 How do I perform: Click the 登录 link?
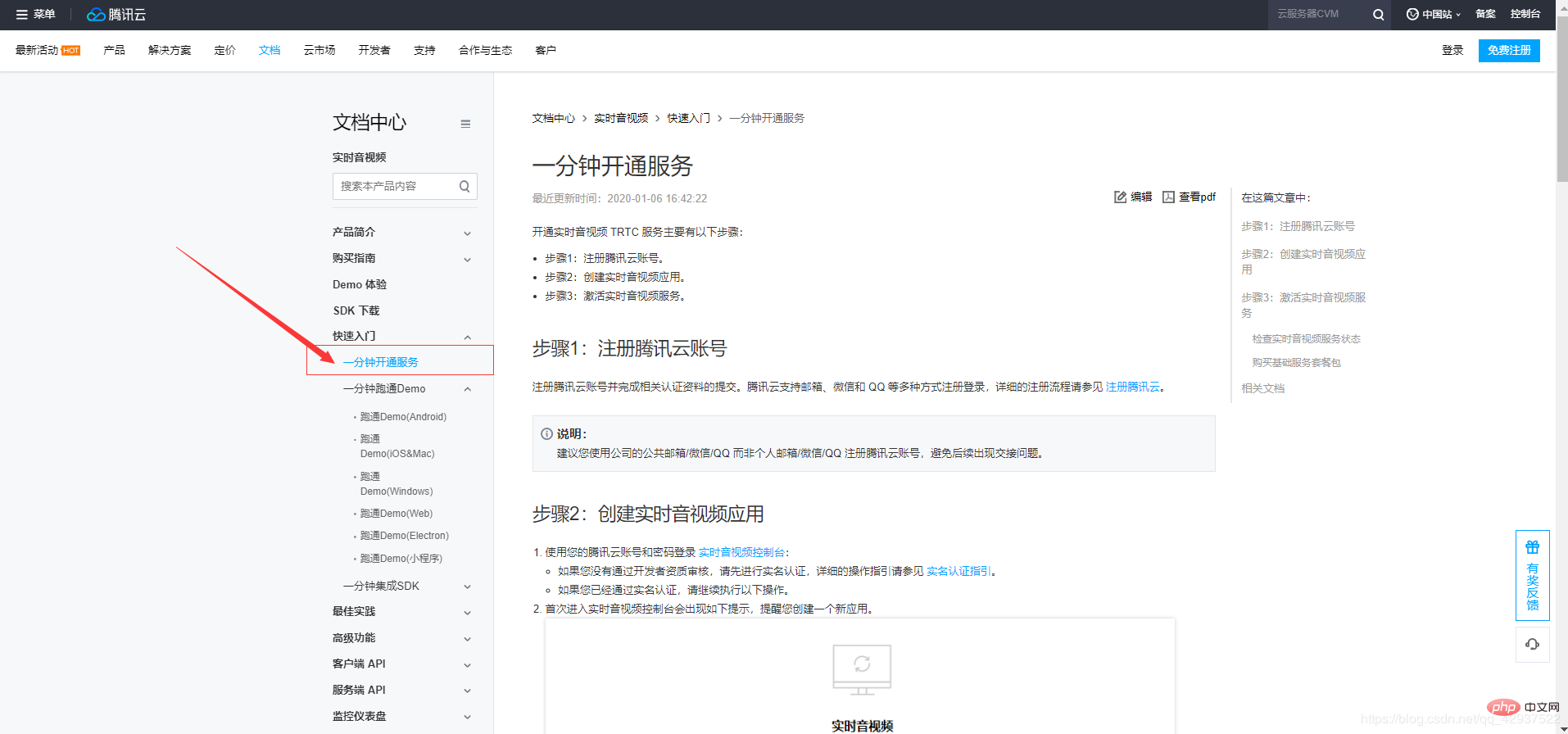point(1452,50)
